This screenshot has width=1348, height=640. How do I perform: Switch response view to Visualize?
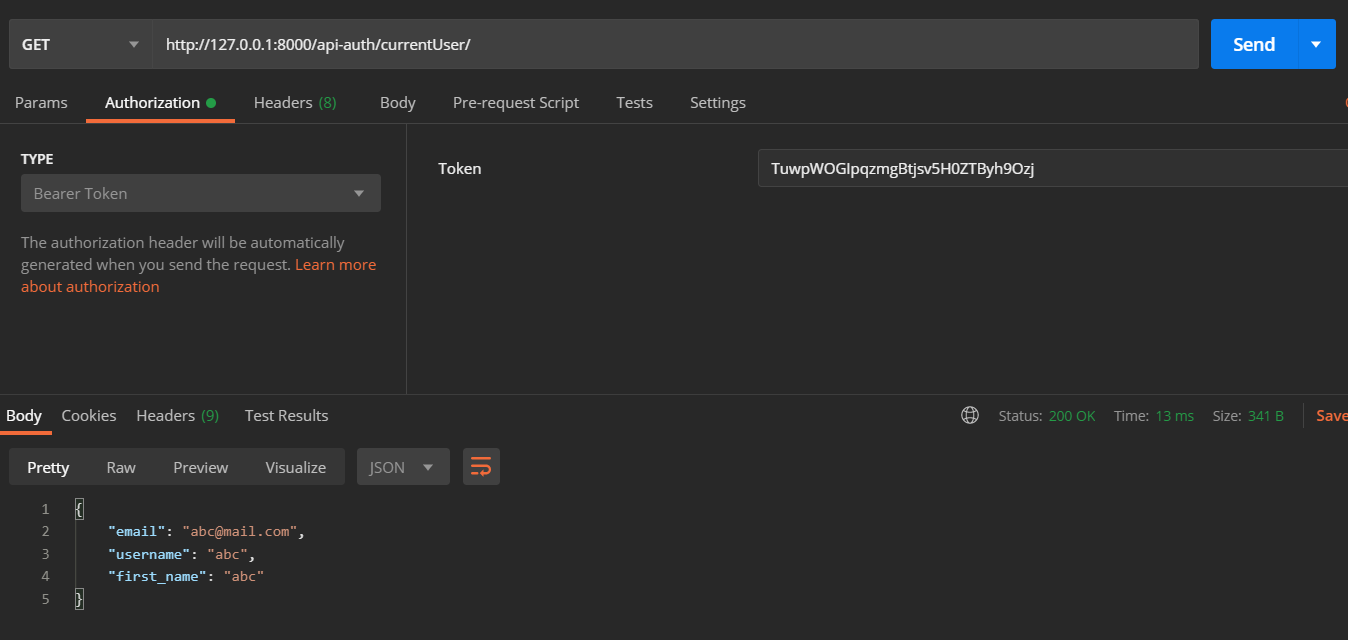click(x=295, y=467)
